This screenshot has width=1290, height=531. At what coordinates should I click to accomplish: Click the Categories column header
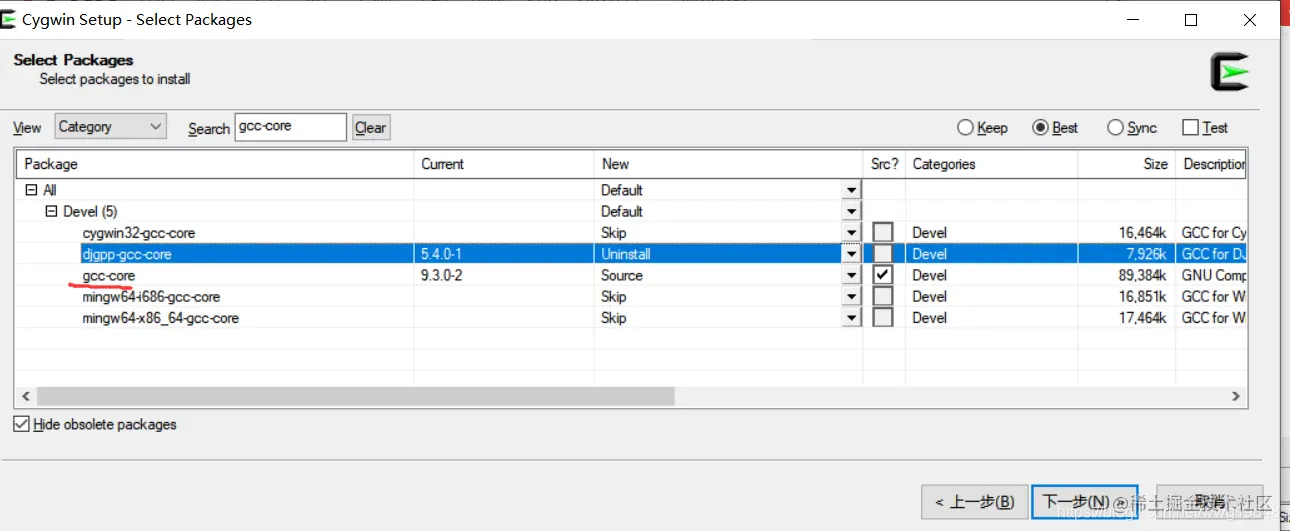(992, 164)
